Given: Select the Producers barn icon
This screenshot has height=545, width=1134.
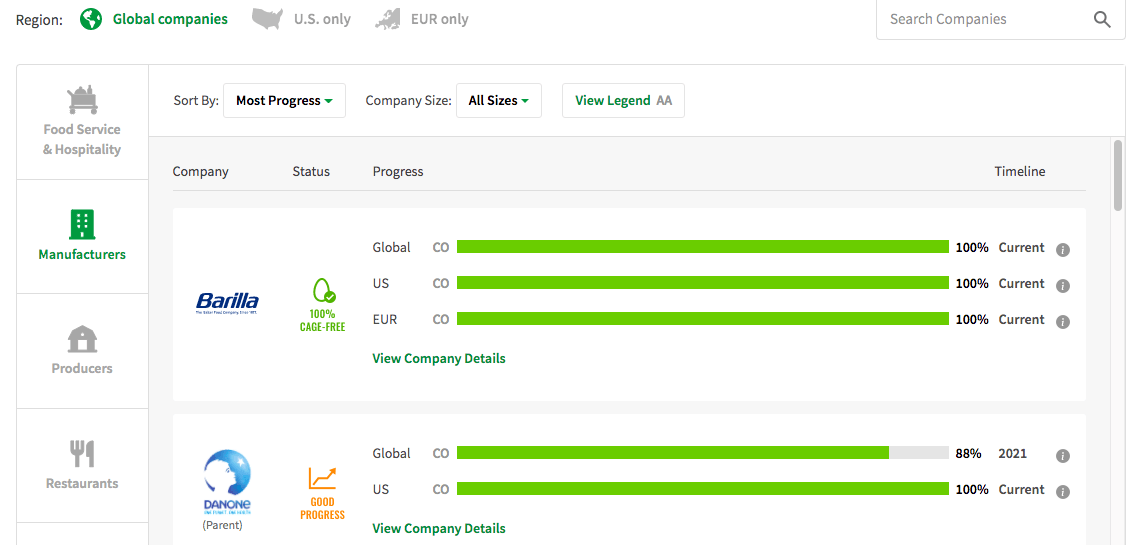Looking at the screenshot, I should 82,339.
